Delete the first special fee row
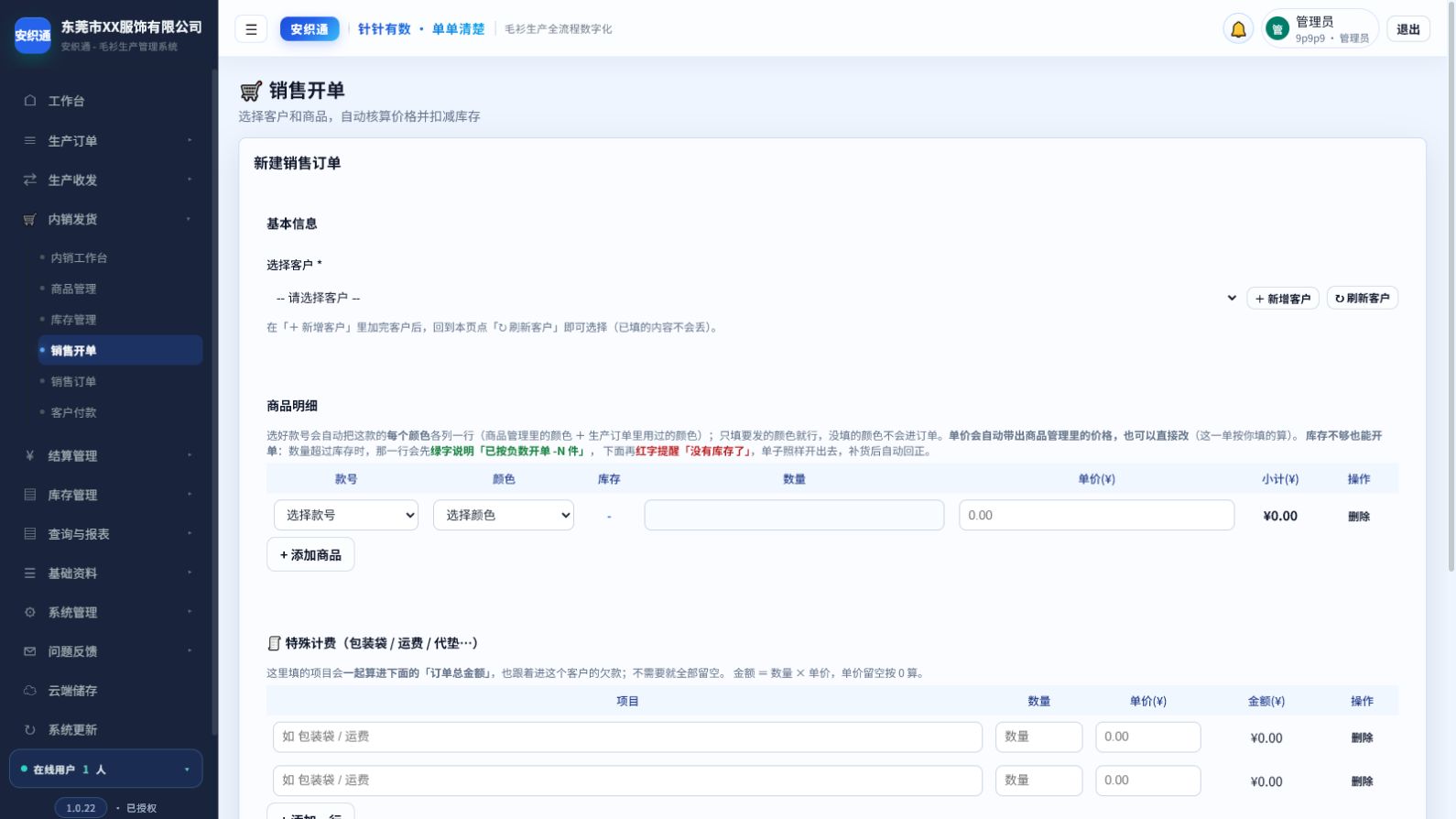This screenshot has height=819, width=1456. point(1362,737)
